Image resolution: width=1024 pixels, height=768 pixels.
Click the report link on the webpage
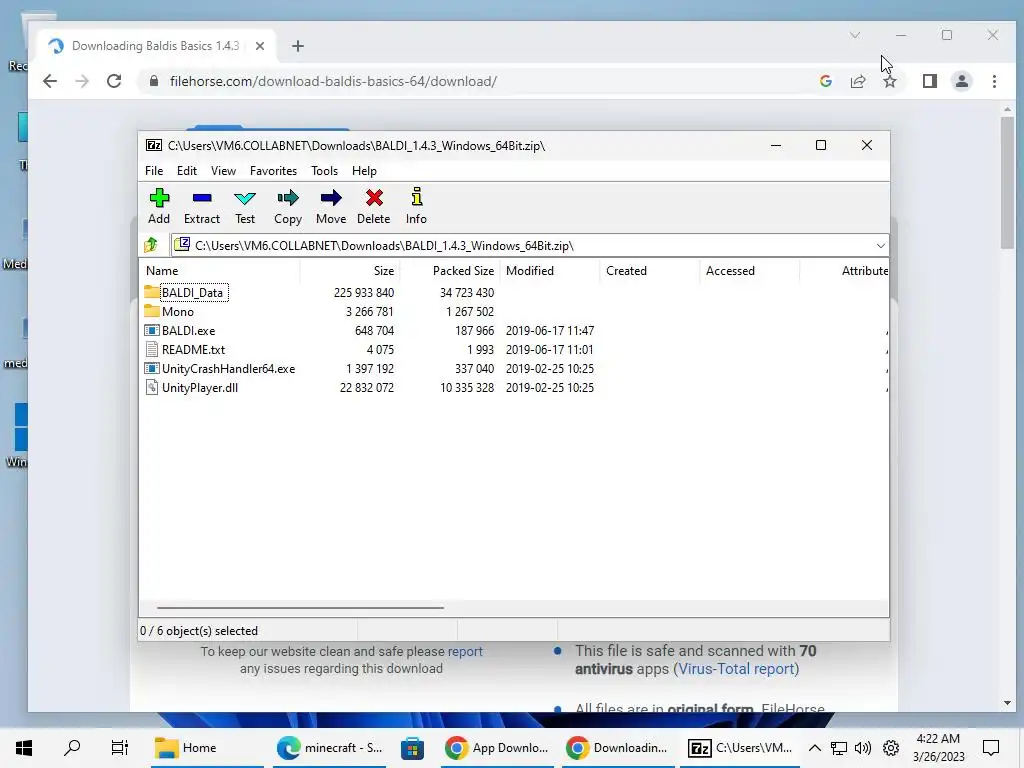tap(465, 651)
